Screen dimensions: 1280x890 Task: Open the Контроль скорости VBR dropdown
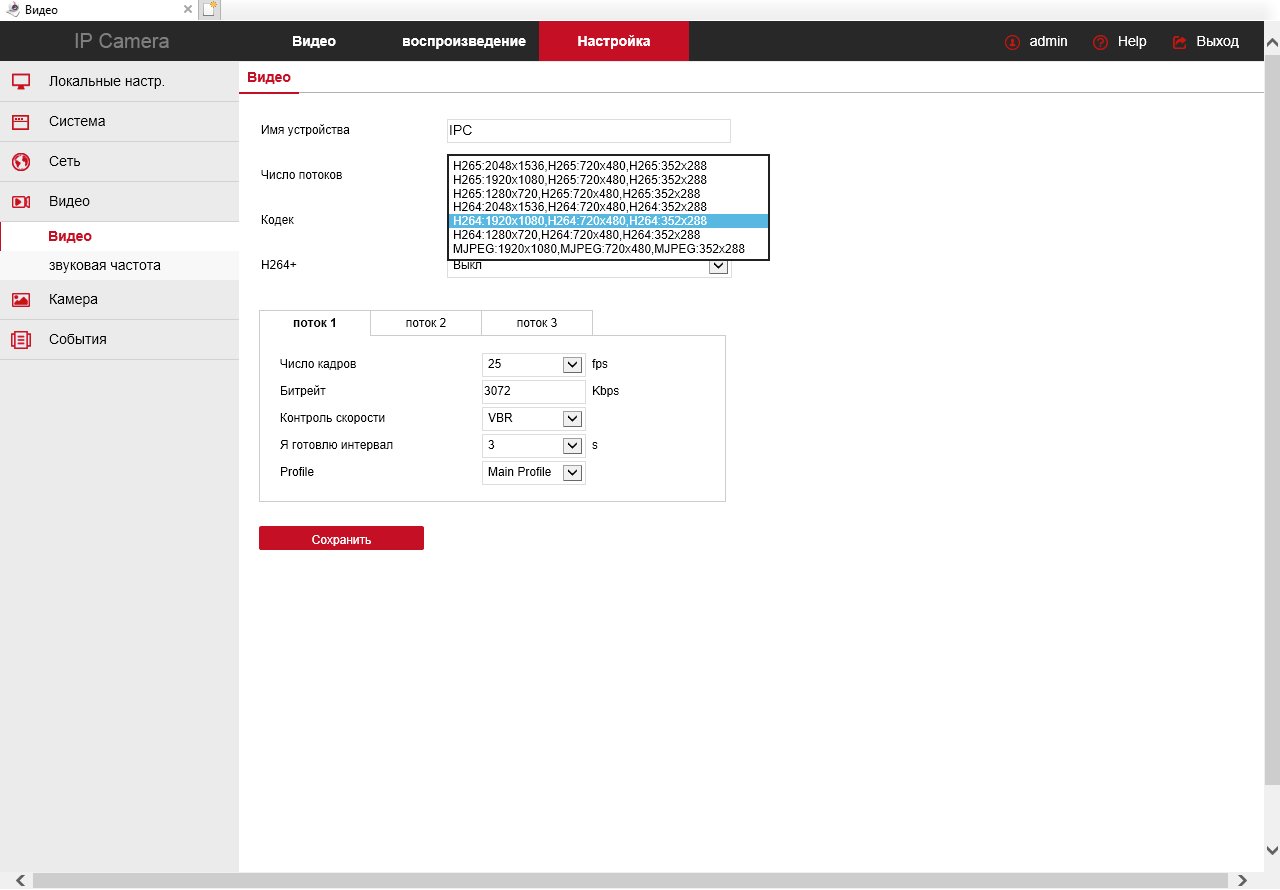[572, 419]
